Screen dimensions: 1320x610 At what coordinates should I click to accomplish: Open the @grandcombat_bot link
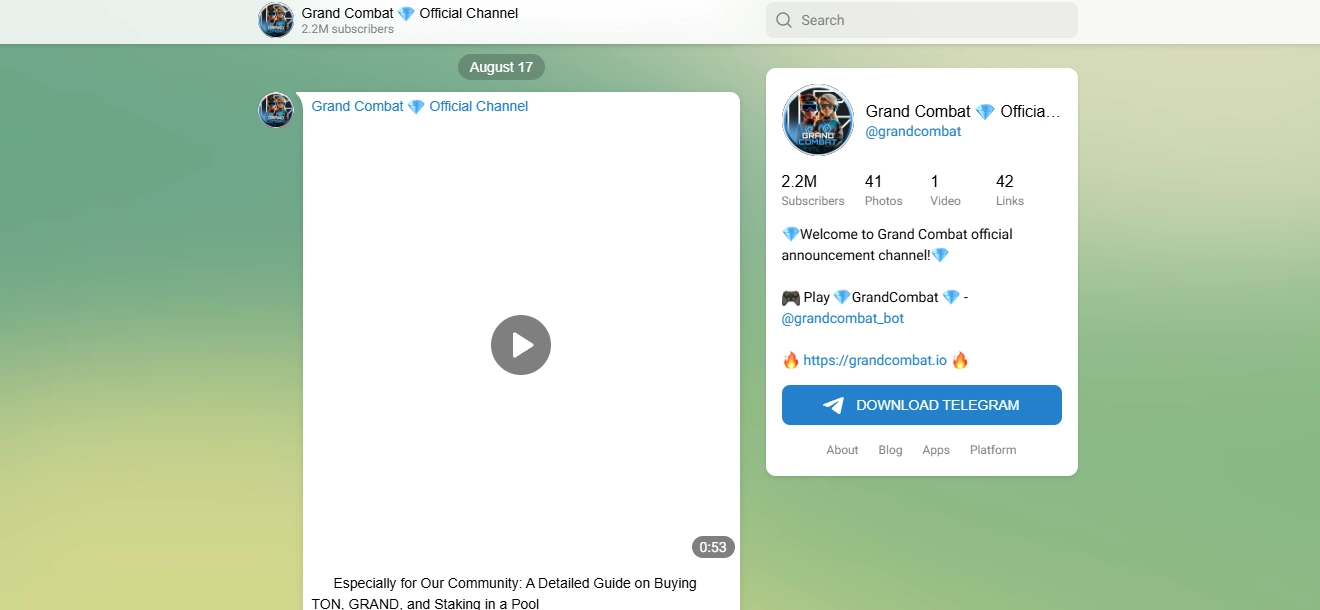pos(843,318)
